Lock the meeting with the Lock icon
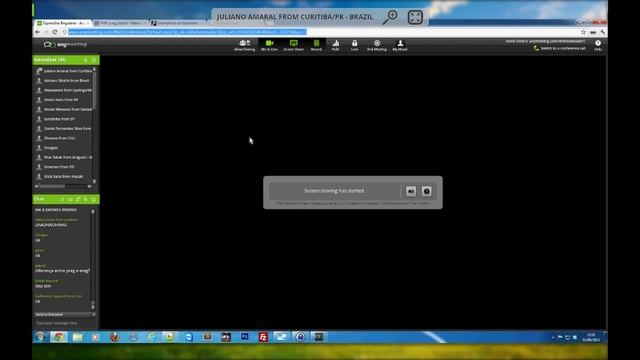640x360 pixels. coord(354,45)
